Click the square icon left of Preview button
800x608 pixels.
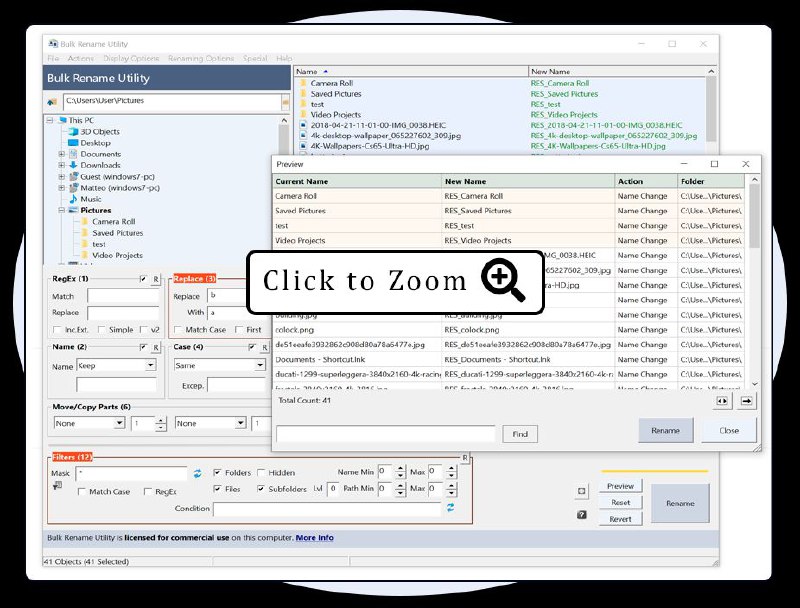click(x=582, y=491)
